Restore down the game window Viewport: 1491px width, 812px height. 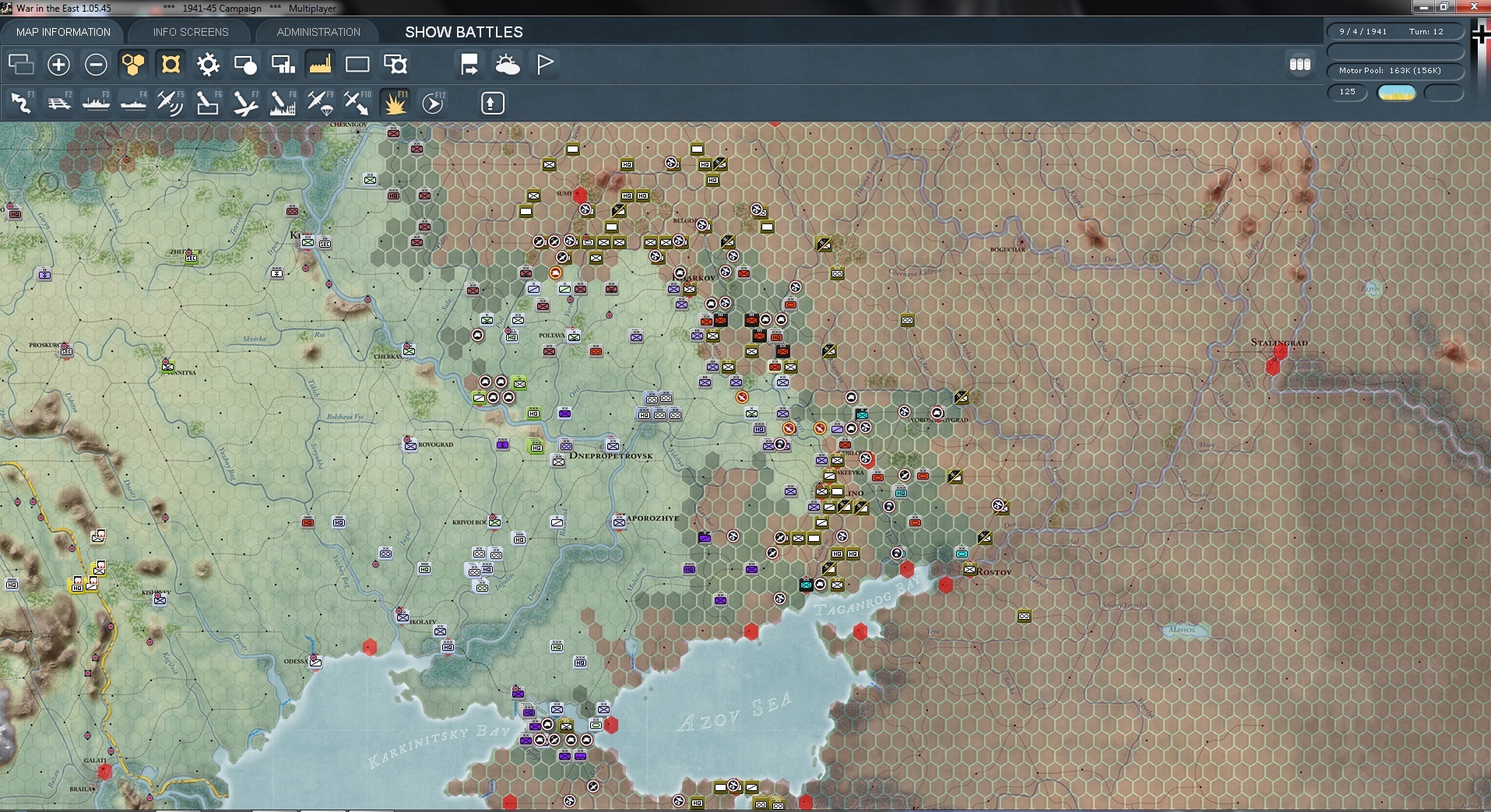pyautogui.click(x=1444, y=7)
